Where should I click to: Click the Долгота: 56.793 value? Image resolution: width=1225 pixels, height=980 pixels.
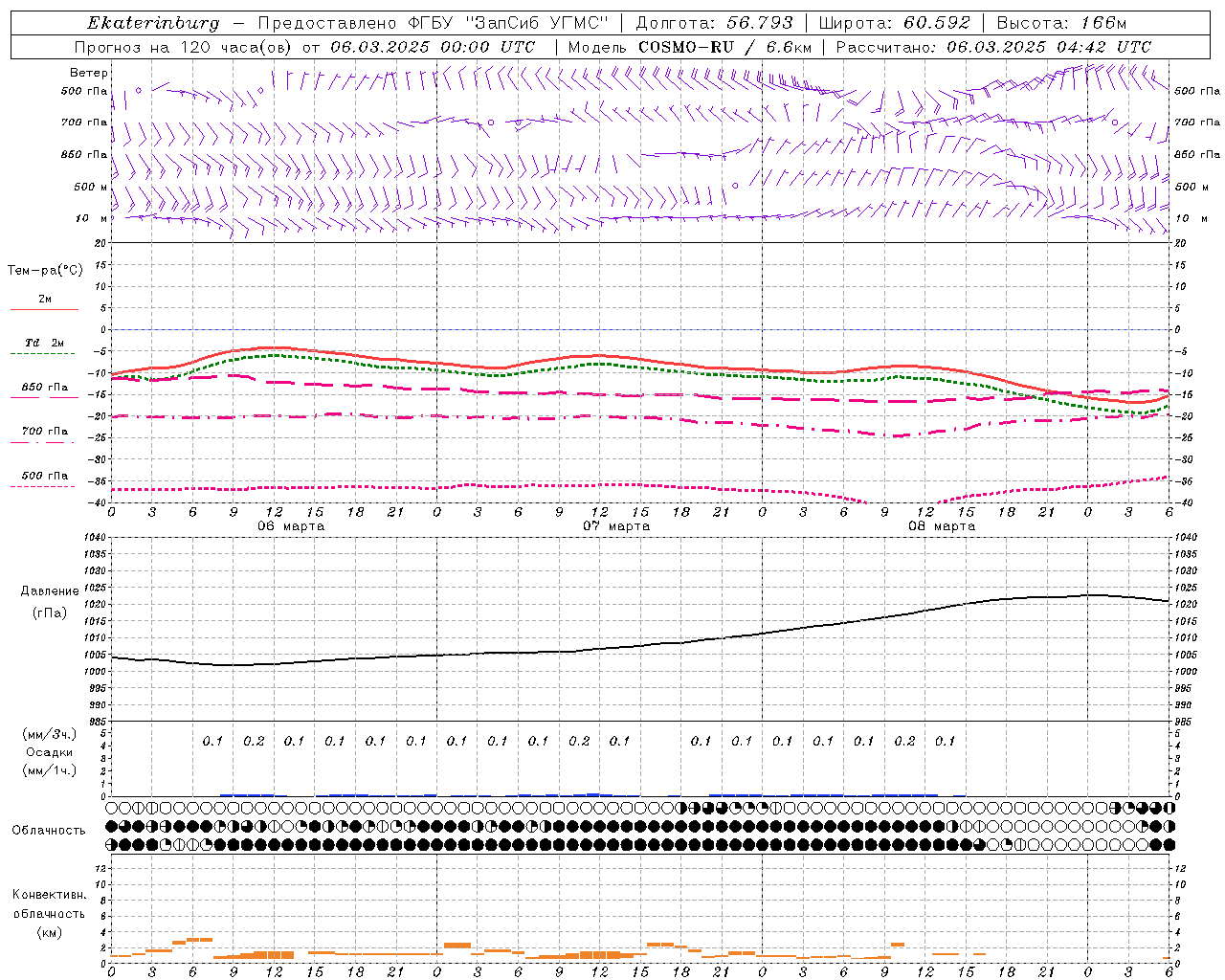point(714,23)
